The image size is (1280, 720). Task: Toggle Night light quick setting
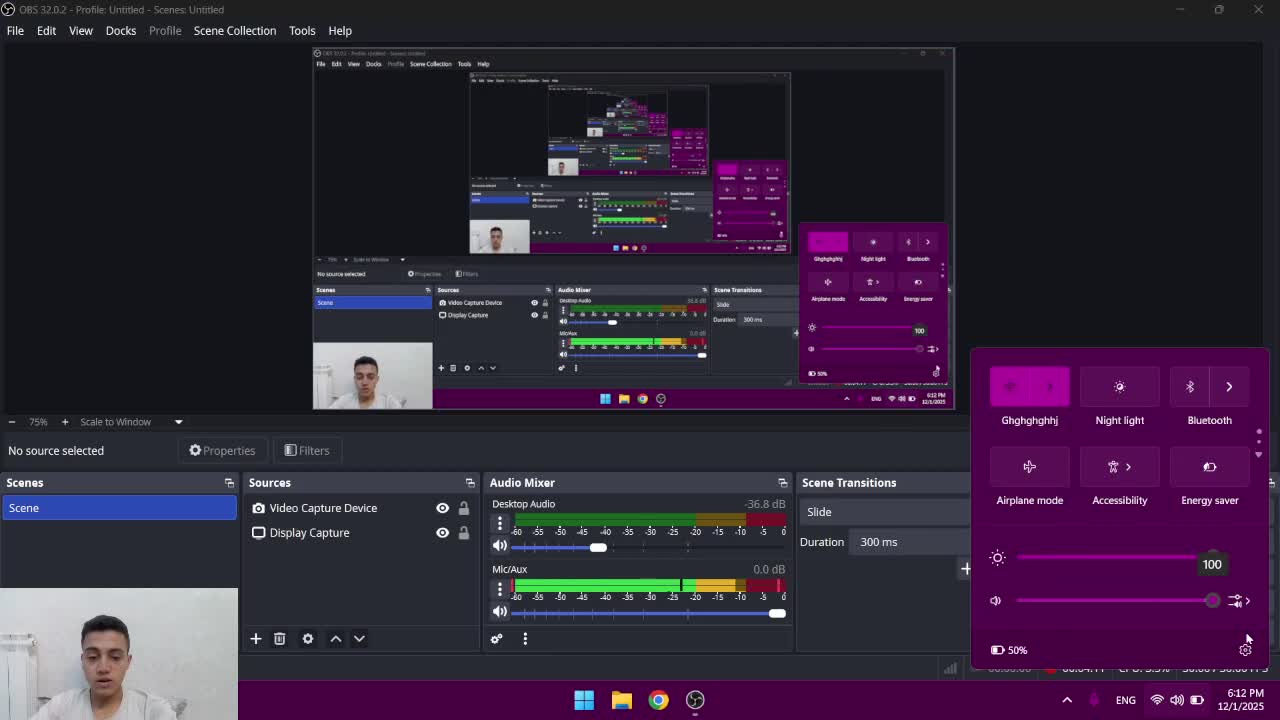pos(1119,387)
